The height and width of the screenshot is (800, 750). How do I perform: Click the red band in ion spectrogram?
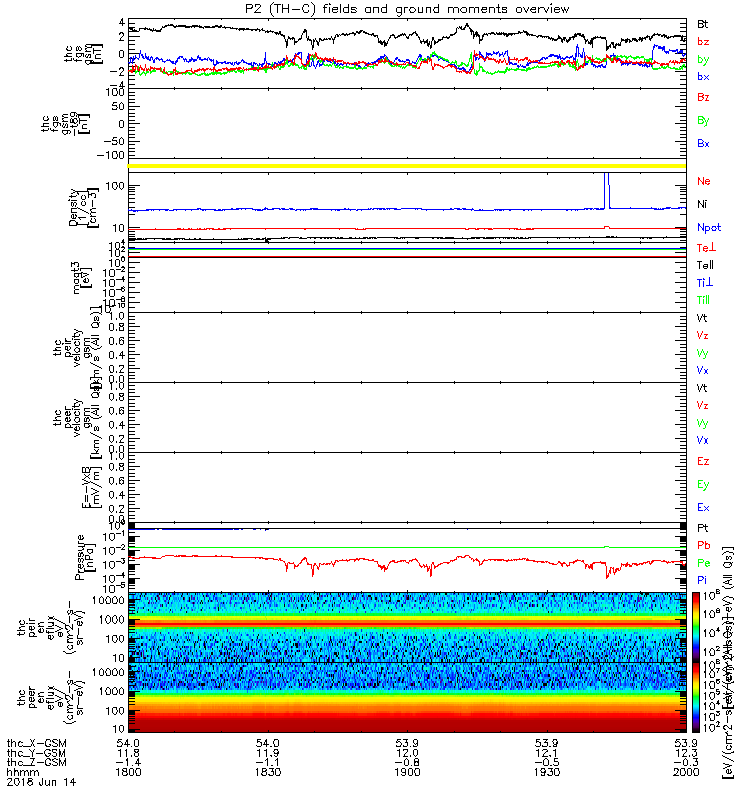(407, 623)
